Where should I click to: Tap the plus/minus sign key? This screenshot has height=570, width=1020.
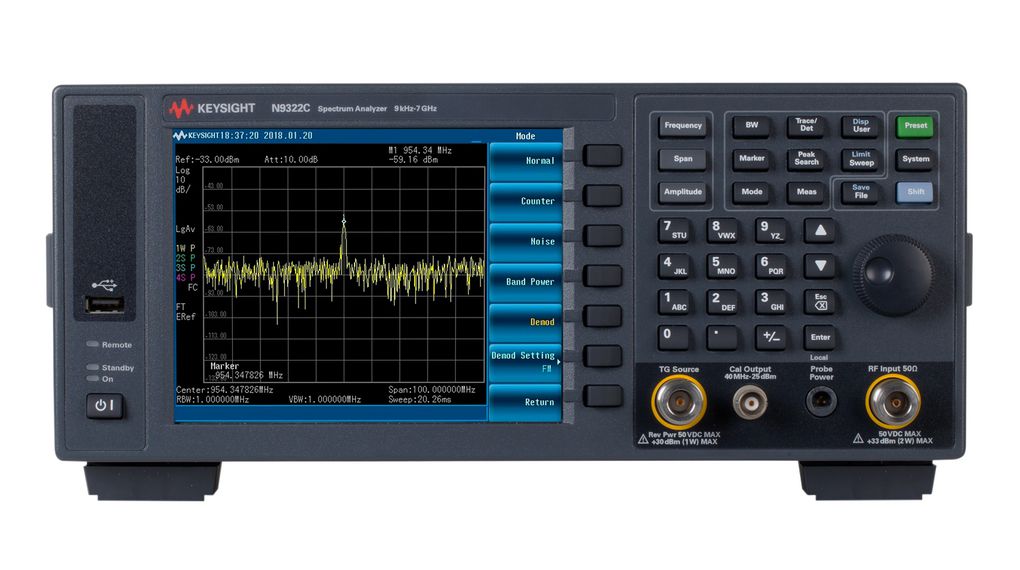[772, 337]
